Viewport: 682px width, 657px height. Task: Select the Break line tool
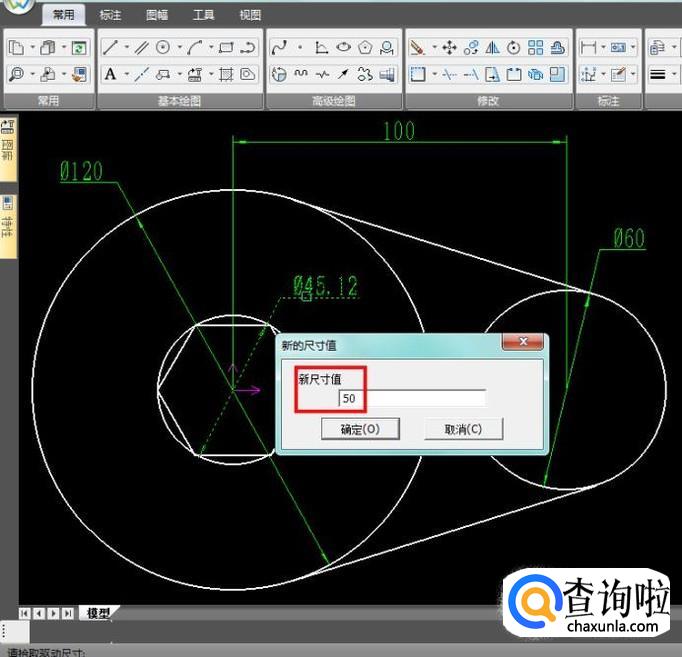[x=322, y=74]
